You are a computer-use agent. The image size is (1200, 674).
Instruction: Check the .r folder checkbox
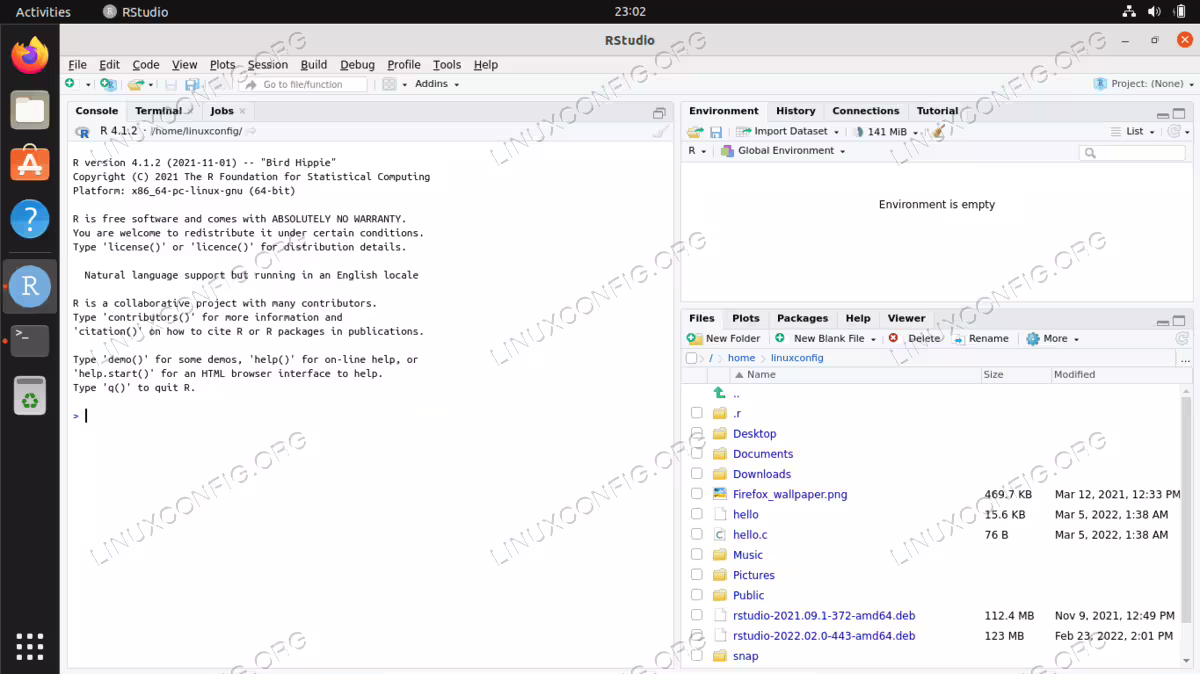pos(697,413)
